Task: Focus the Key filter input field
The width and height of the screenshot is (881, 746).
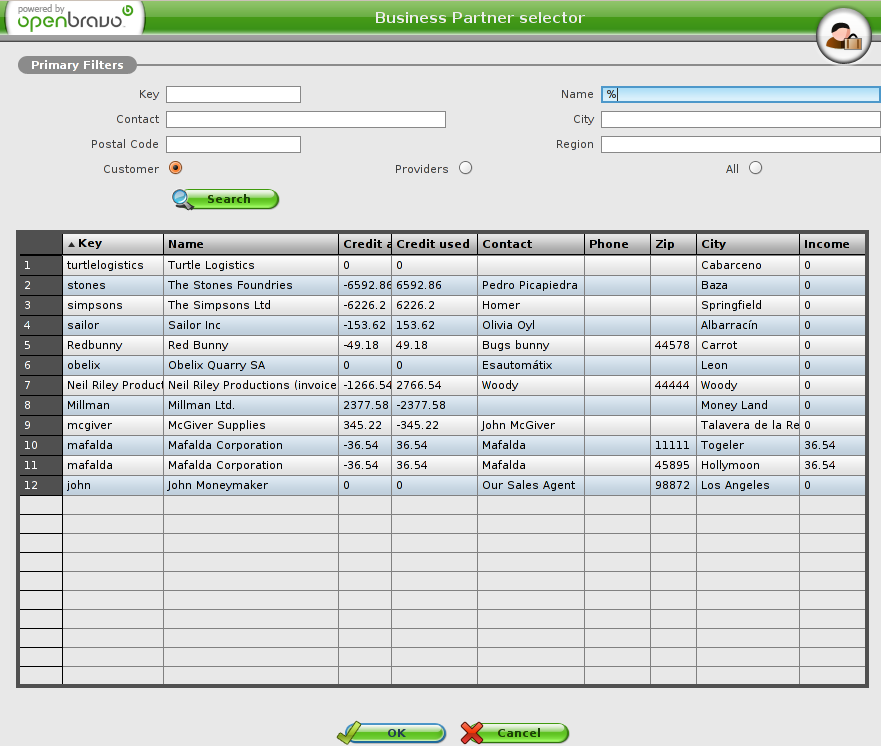Action: [x=233, y=95]
